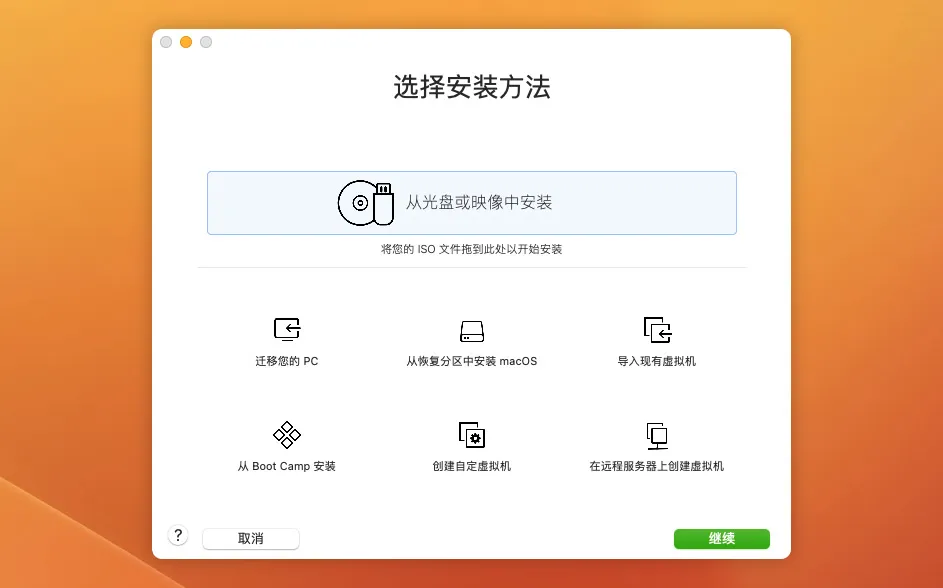Image resolution: width=943 pixels, height=588 pixels.
Task: Select the 迁移您的 PC label
Action: (x=287, y=361)
